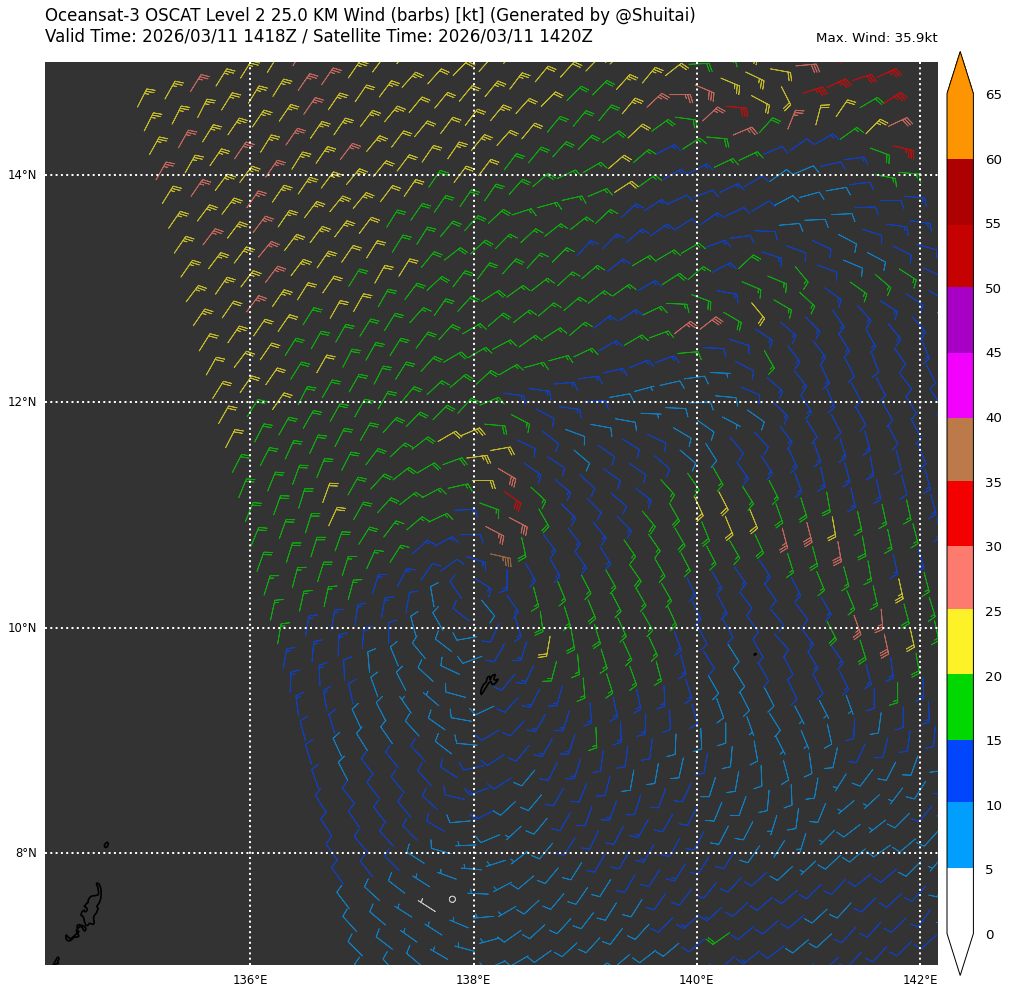Select the magenta 40-45 kt color band
The width and height of the screenshot is (1009, 994).
tap(960, 385)
